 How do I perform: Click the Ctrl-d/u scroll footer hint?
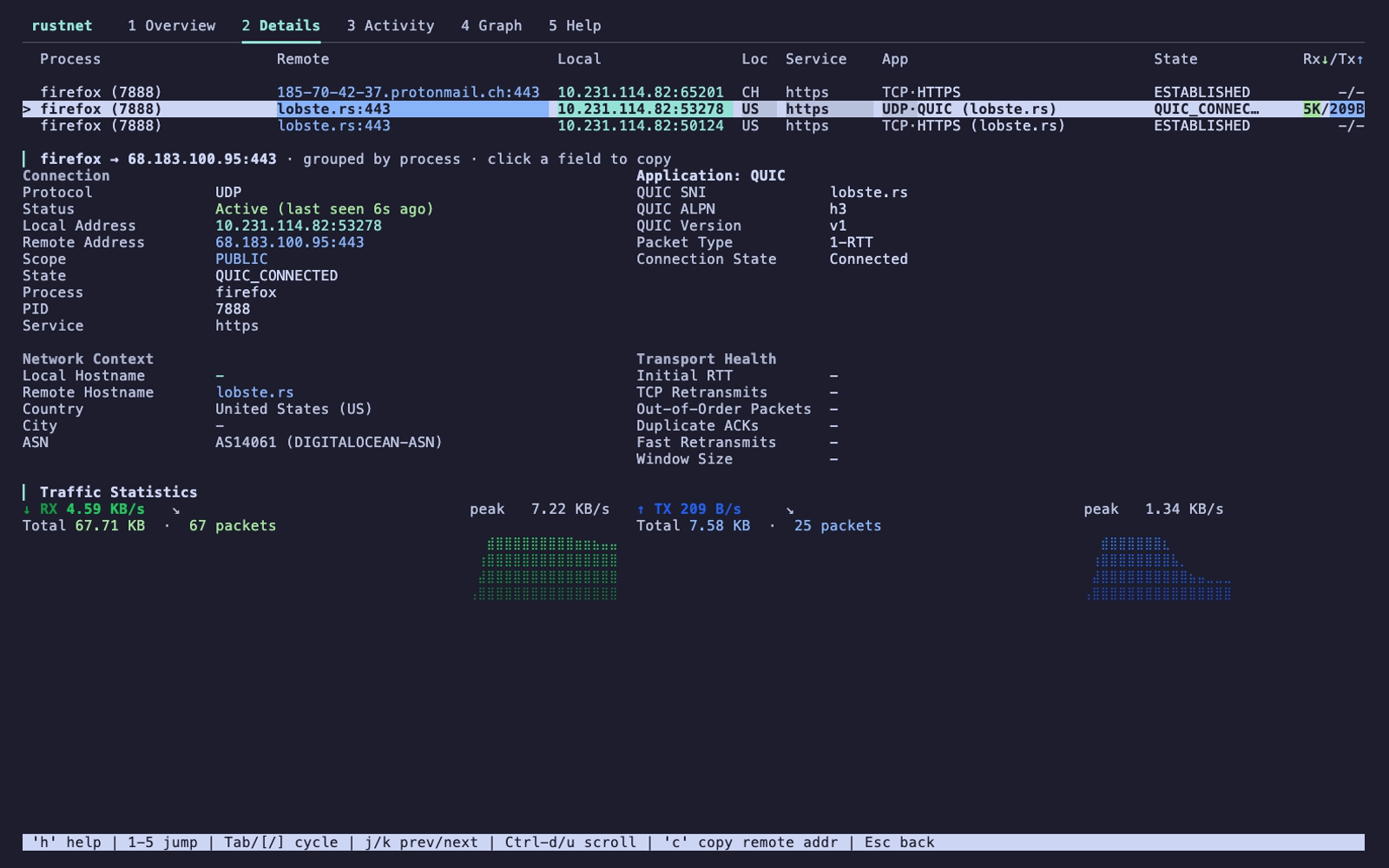pyautogui.click(x=570, y=843)
